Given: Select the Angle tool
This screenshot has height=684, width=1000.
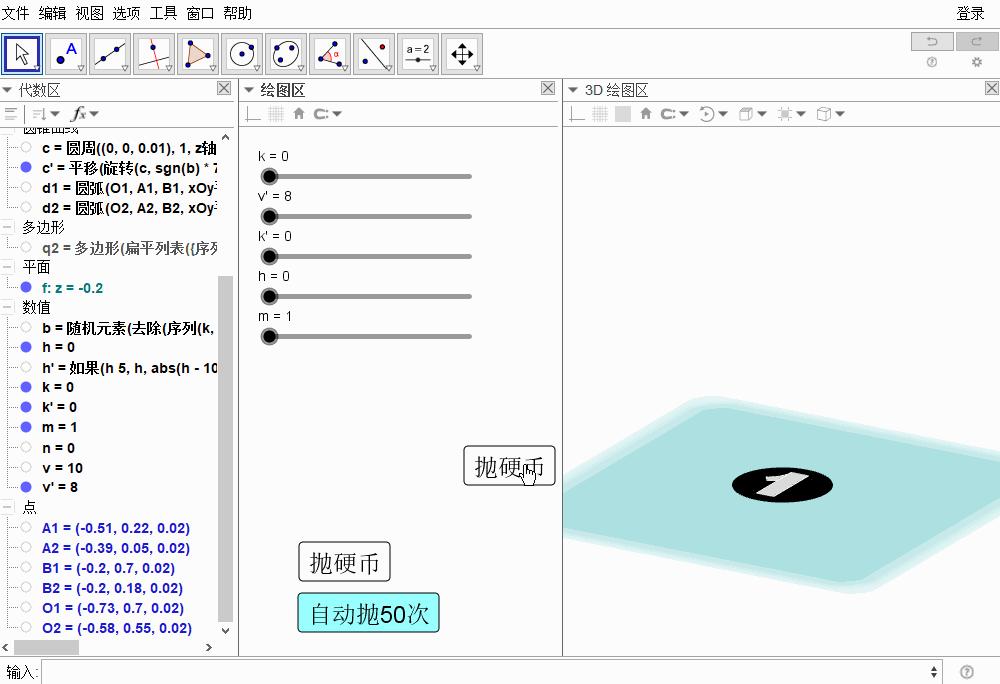Looking at the screenshot, I should 330,54.
